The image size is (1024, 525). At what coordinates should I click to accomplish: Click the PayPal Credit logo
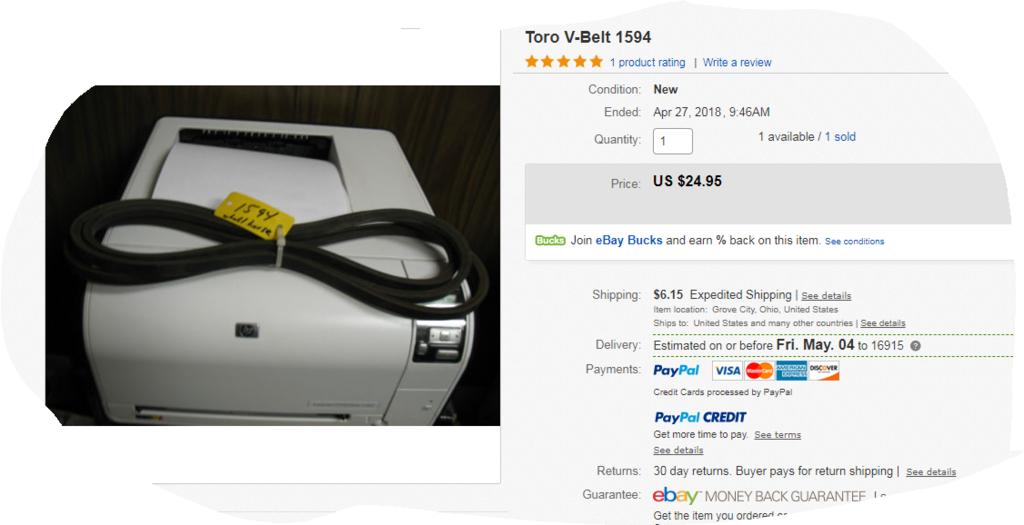(700, 417)
